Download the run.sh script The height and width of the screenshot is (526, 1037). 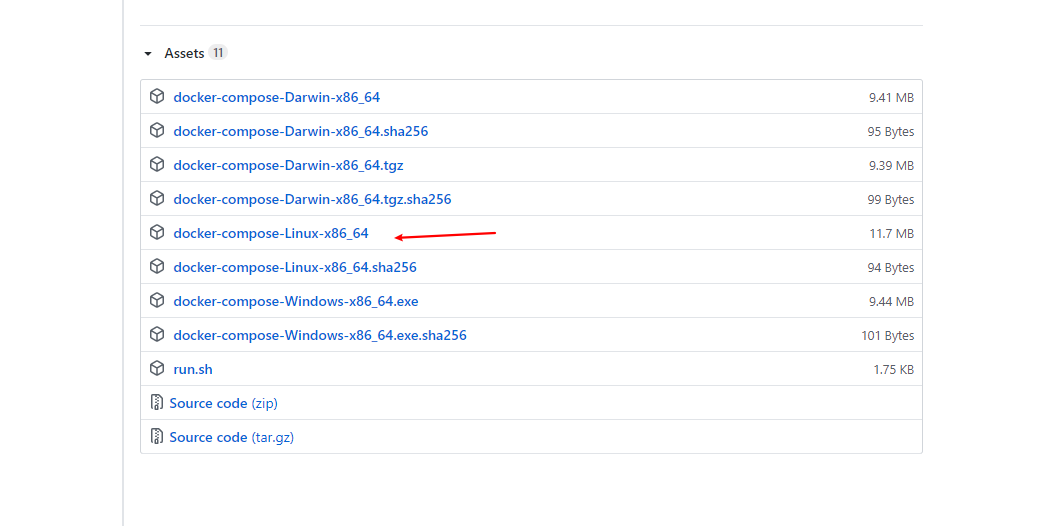click(193, 369)
